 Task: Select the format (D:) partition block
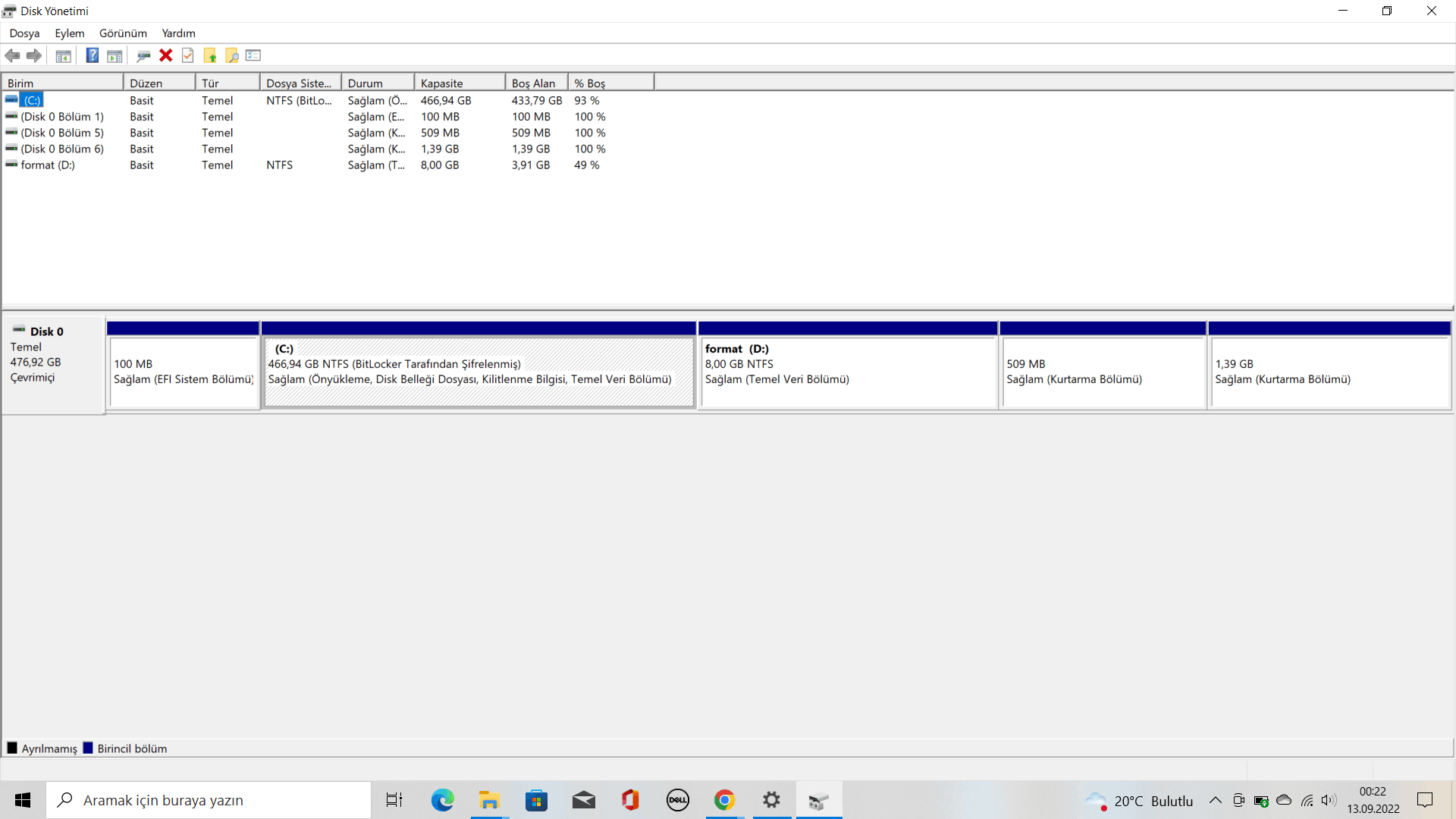(847, 372)
